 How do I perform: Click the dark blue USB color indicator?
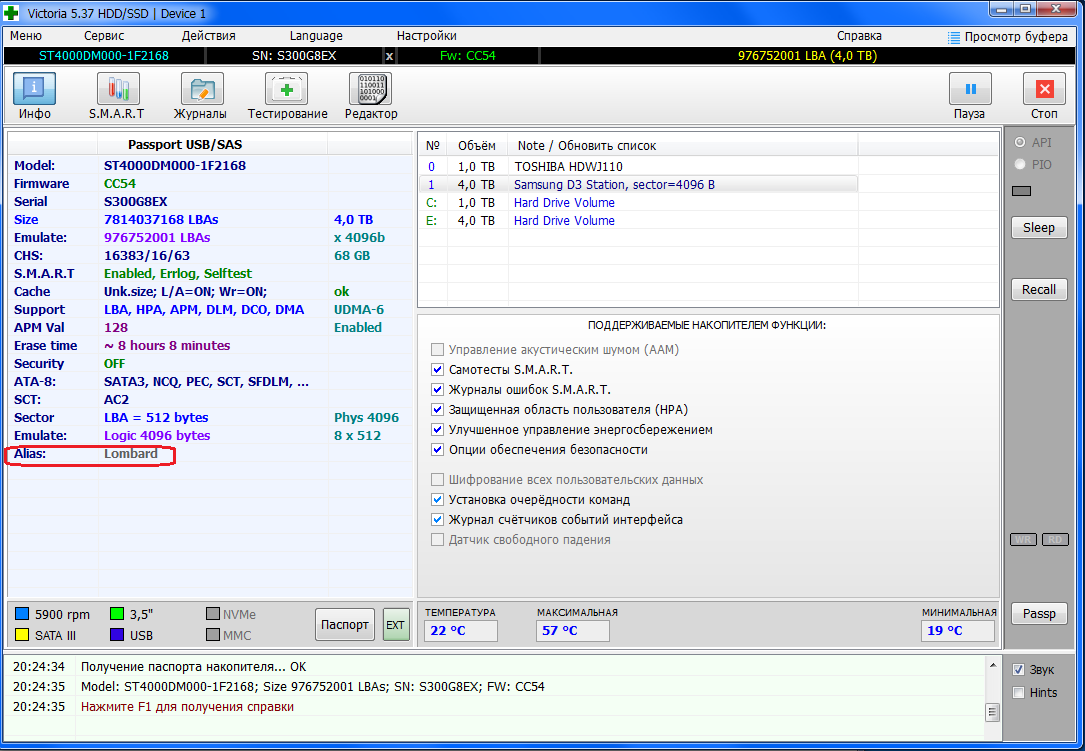117,635
